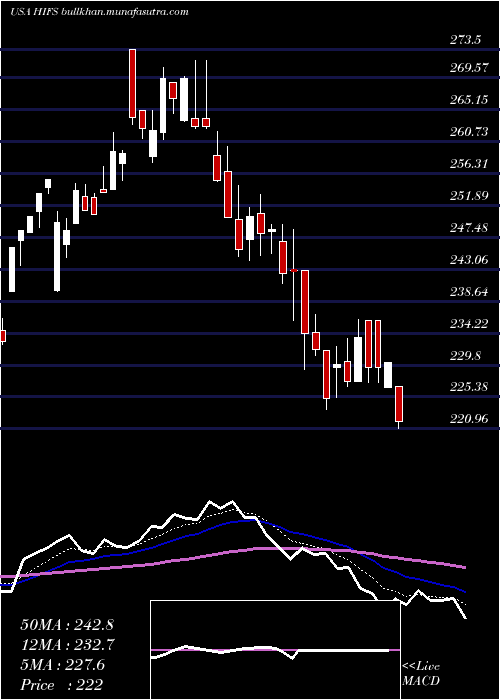Click the 5MA : 227.6 readout
The width and height of the screenshot is (500, 700).
(x=62, y=665)
